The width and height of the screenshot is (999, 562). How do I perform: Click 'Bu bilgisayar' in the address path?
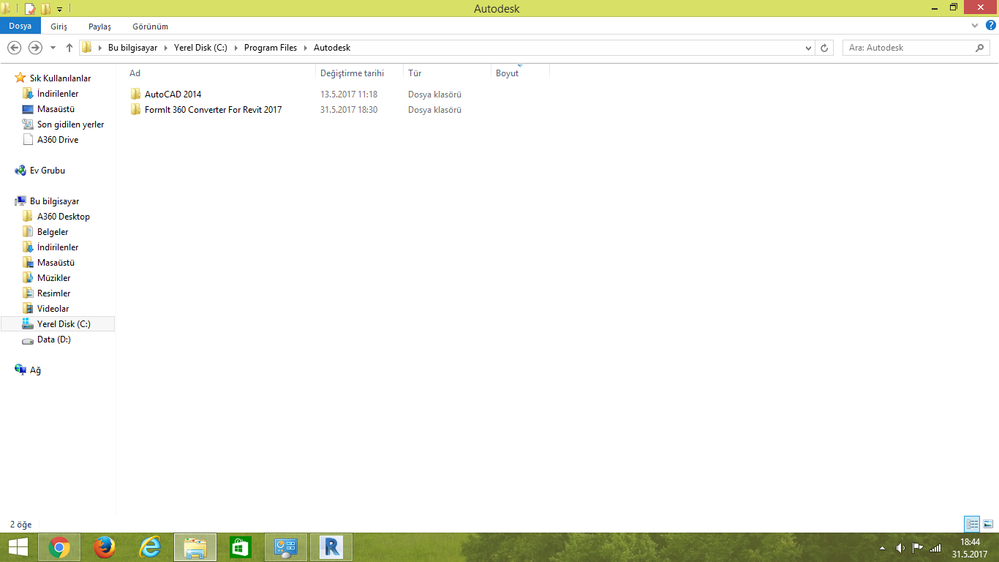point(133,48)
